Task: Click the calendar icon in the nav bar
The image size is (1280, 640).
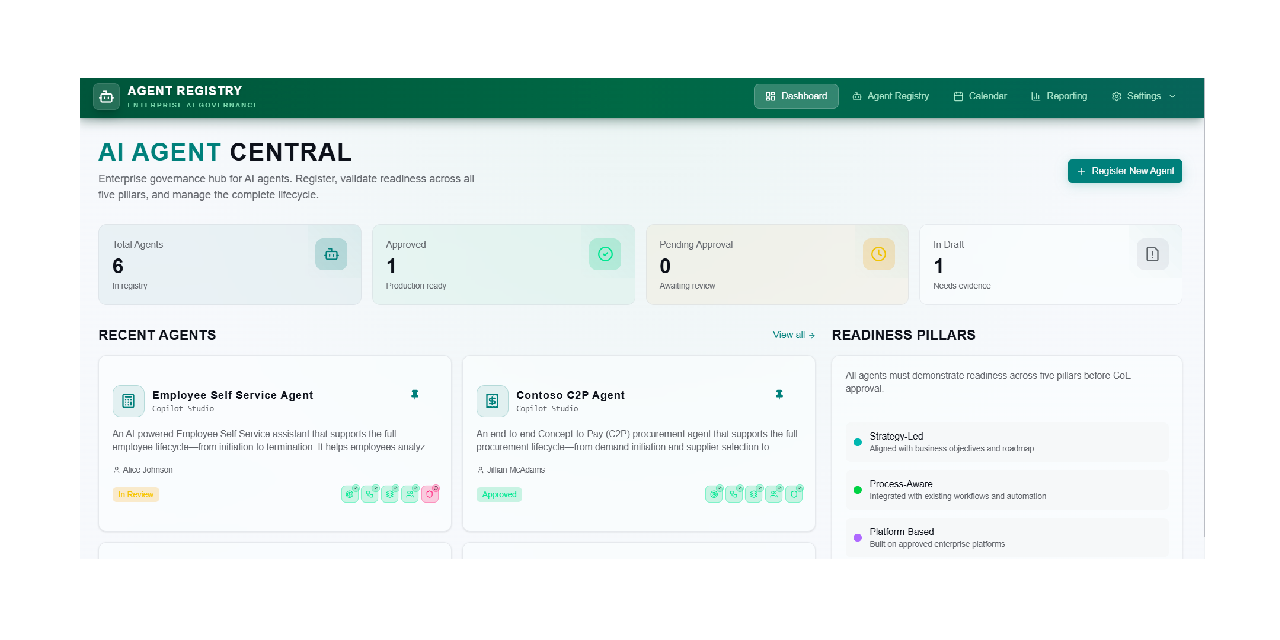Action: click(x=958, y=96)
